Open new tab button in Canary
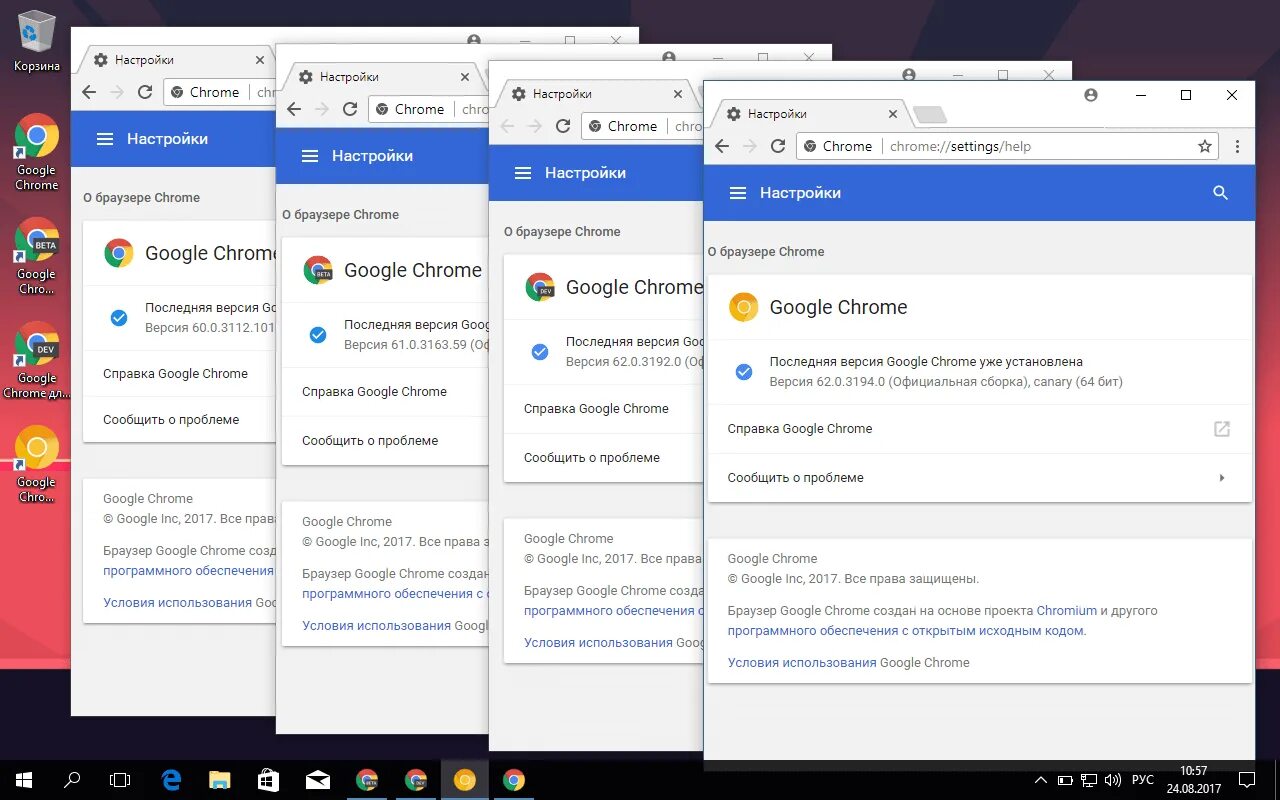1280x800 pixels. (x=930, y=115)
